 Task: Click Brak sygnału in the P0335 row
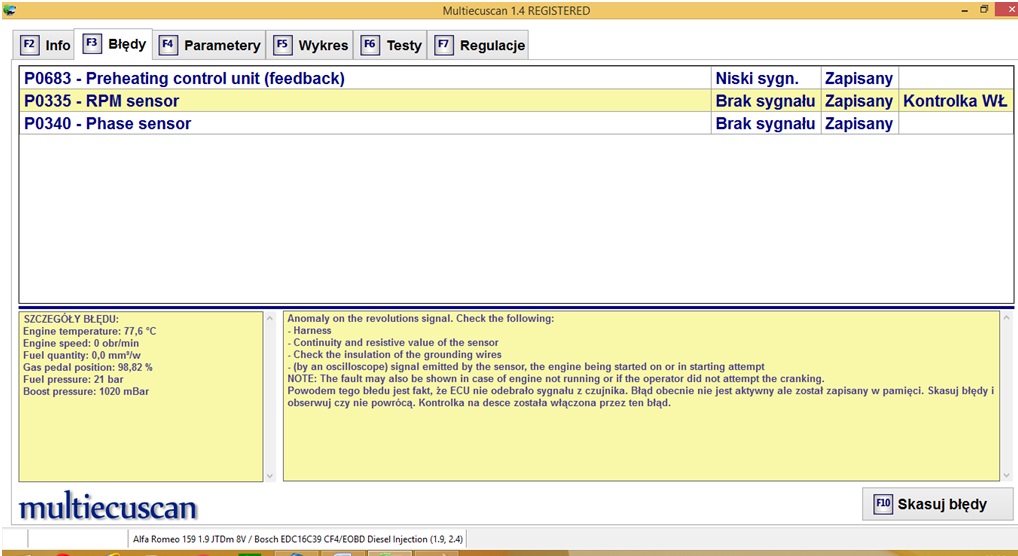coord(765,101)
